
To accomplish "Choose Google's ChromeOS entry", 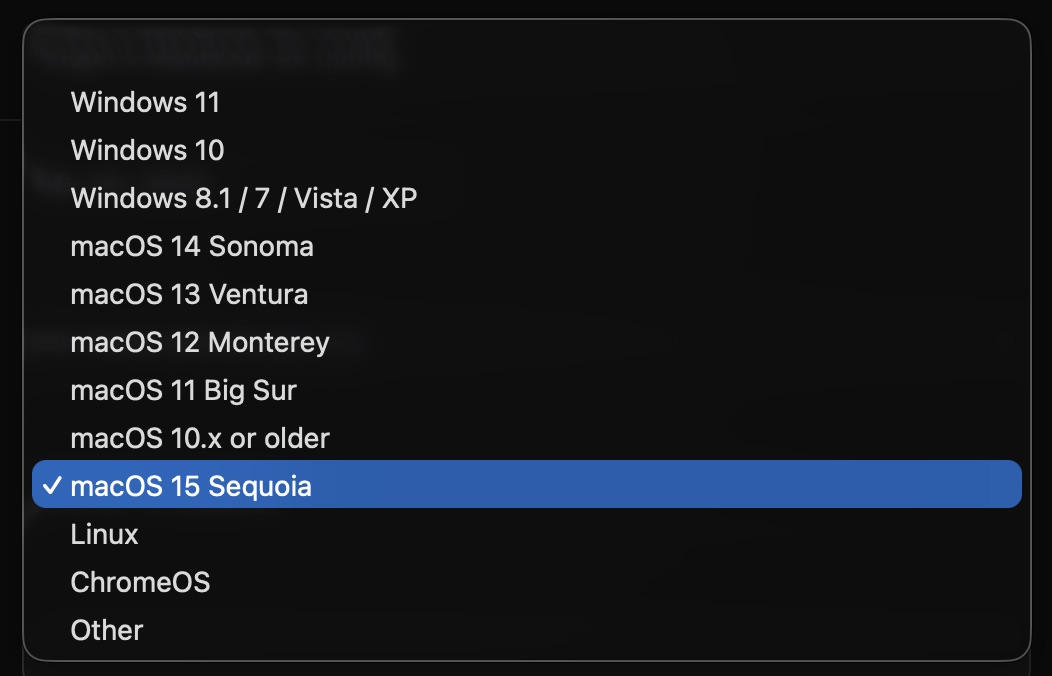I will tap(140, 582).
